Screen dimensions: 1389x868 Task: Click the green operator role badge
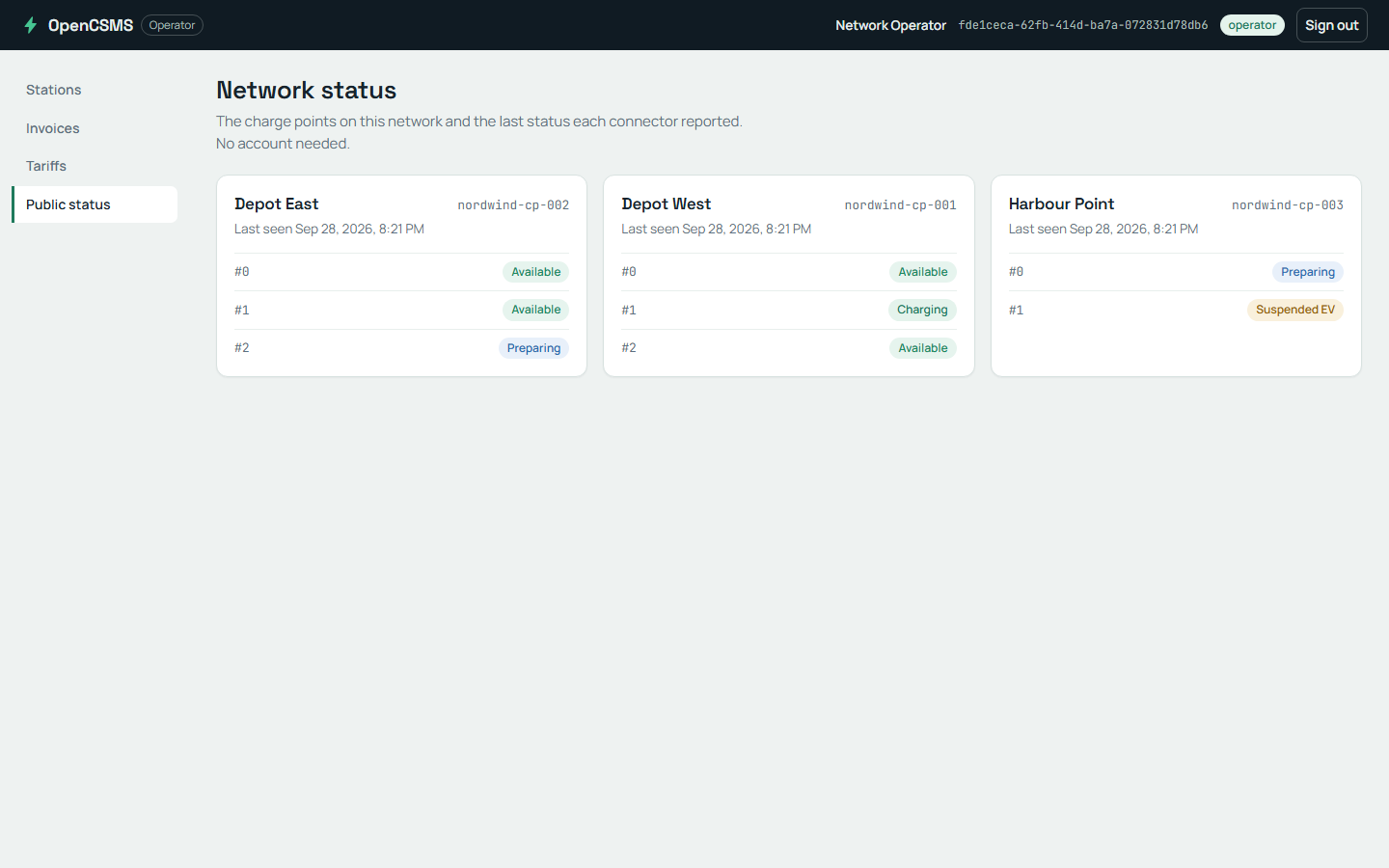pos(1252,25)
